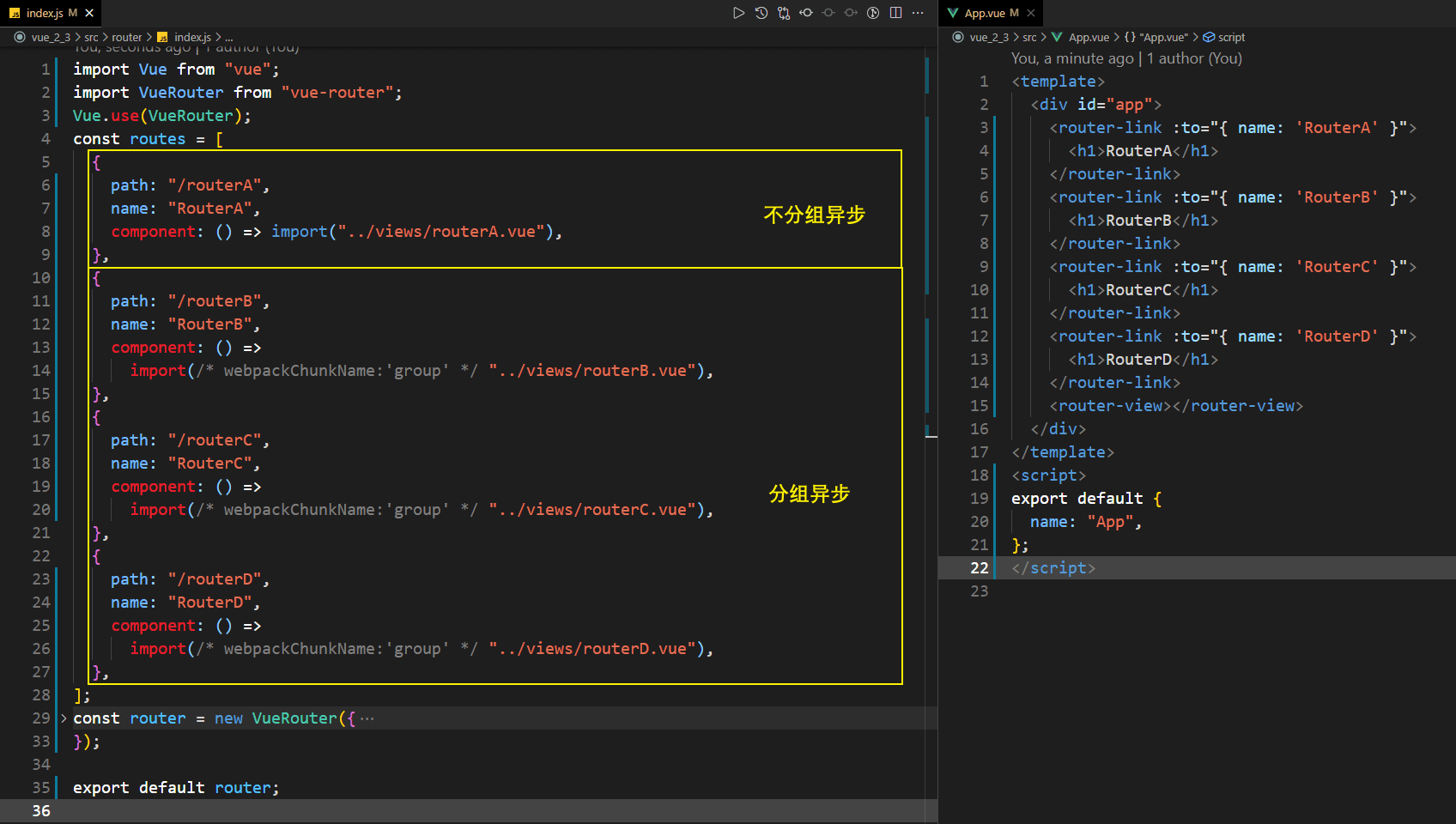Click JS file icon on index.js tab
Image resolution: width=1456 pixels, height=824 pixels.
click(x=15, y=13)
